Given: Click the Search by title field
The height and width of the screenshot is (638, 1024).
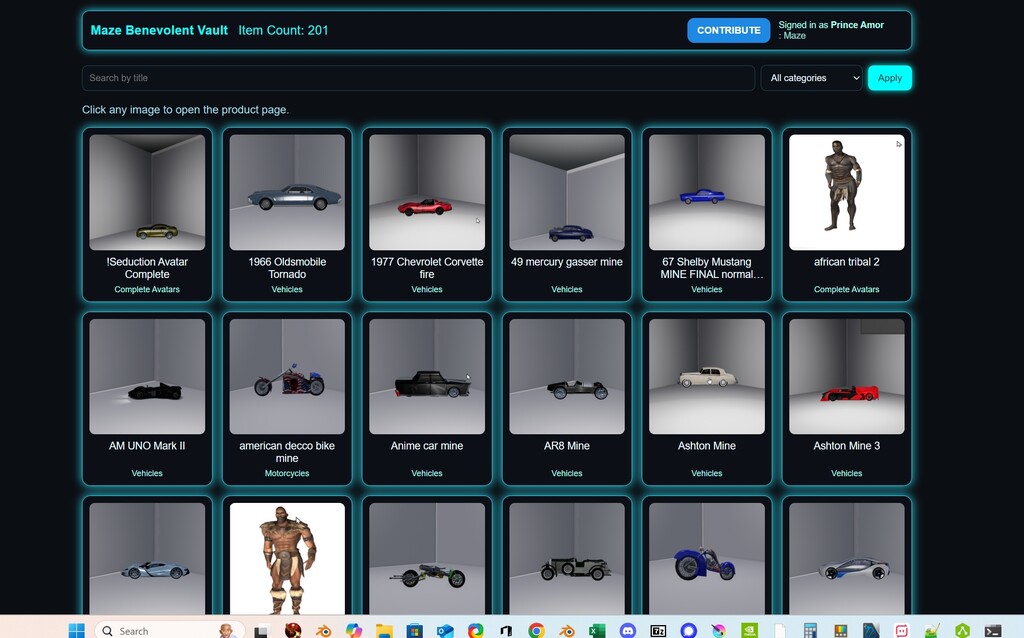Looking at the screenshot, I should pos(418,78).
